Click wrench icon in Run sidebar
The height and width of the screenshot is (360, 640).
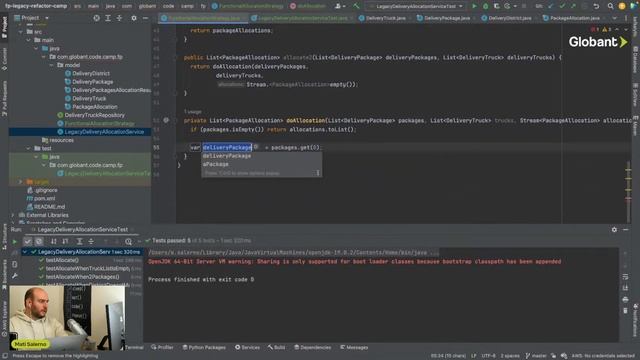pos(15,276)
